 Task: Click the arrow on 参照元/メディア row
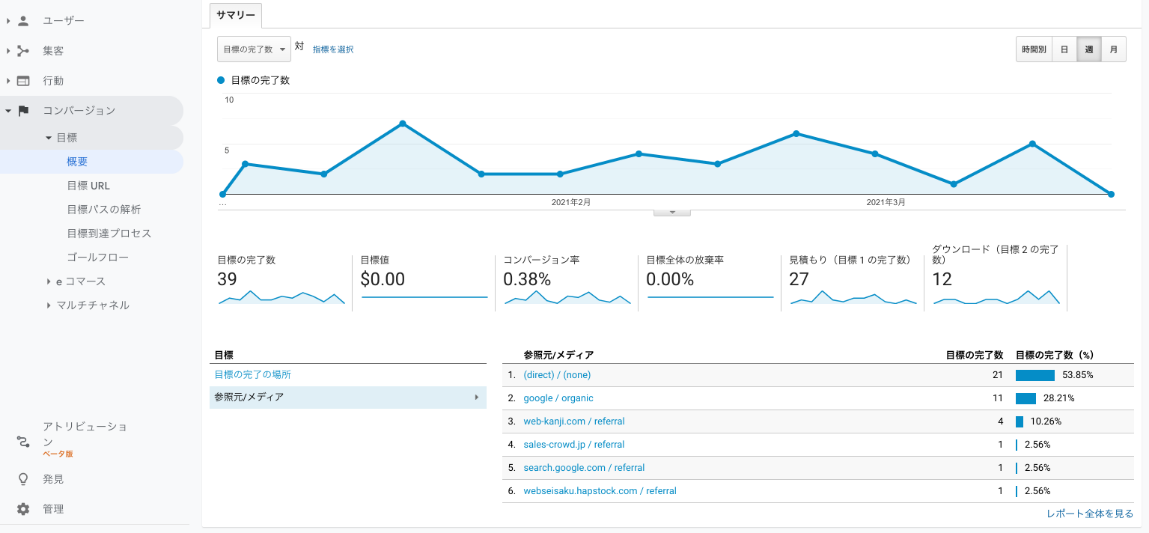coord(476,397)
